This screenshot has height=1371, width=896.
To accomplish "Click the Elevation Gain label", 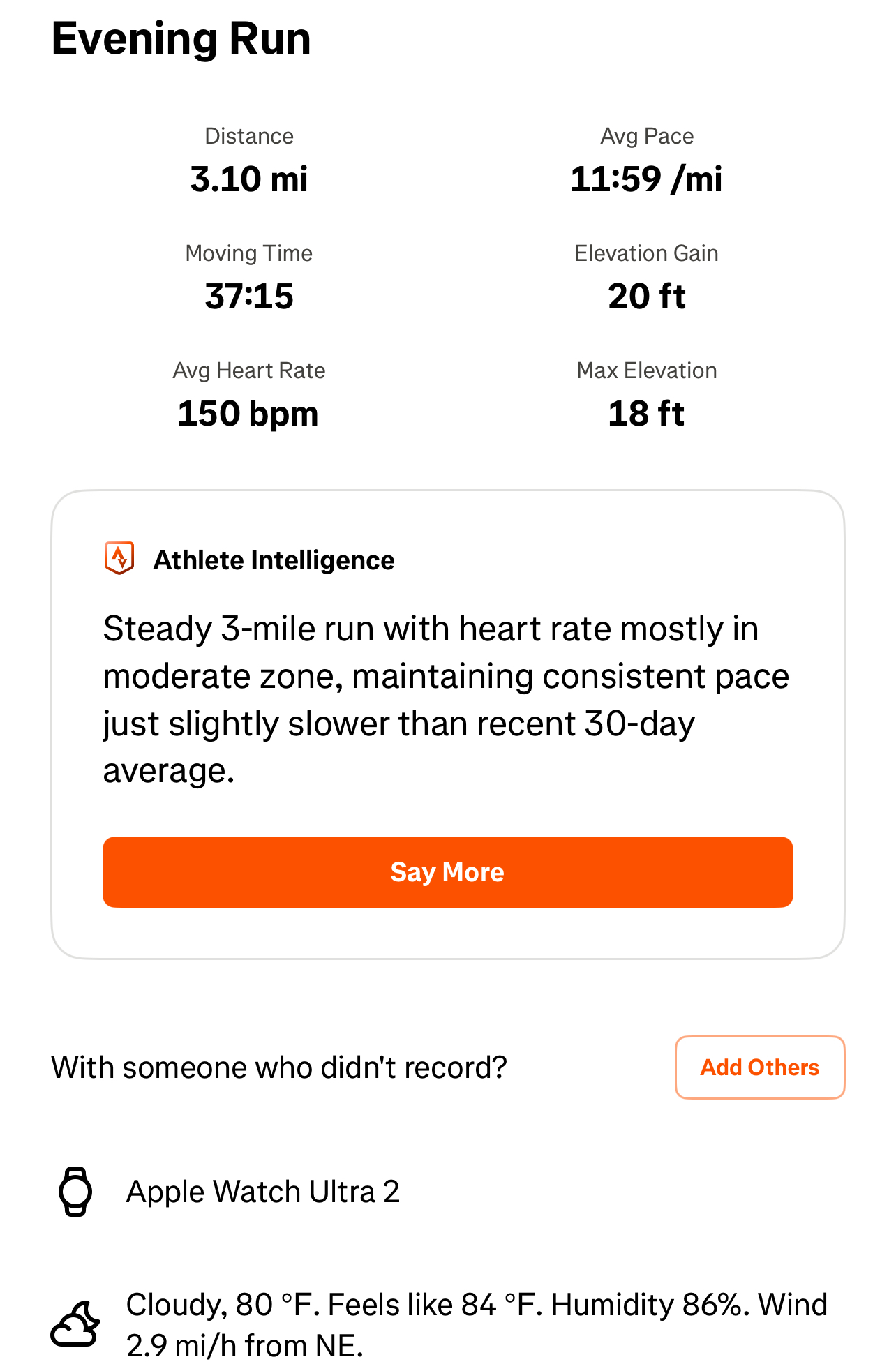I will tap(646, 253).
